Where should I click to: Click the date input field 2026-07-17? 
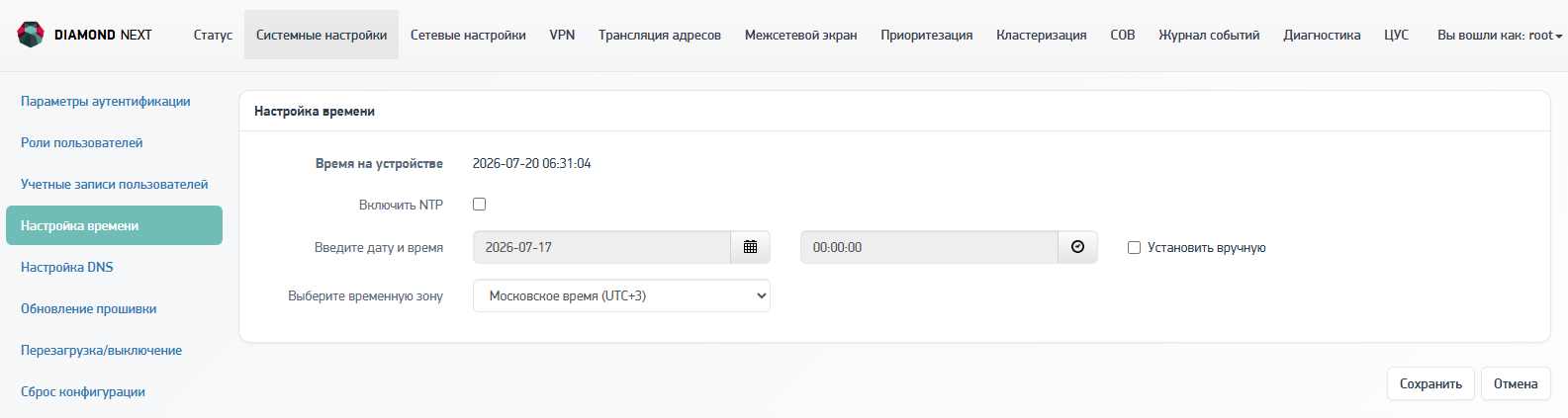click(601, 247)
